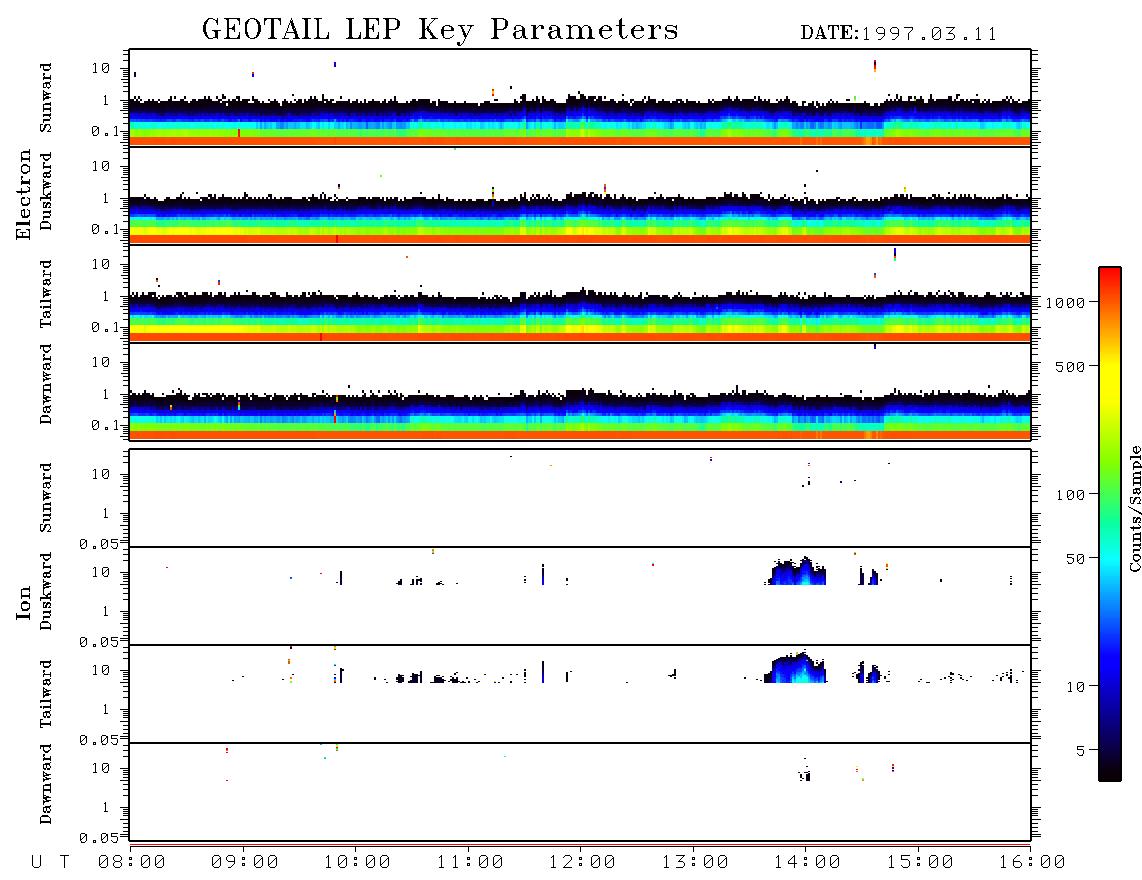Click the 1000 colorbar tick label

pyautogui.click(x=1065, y=302)
